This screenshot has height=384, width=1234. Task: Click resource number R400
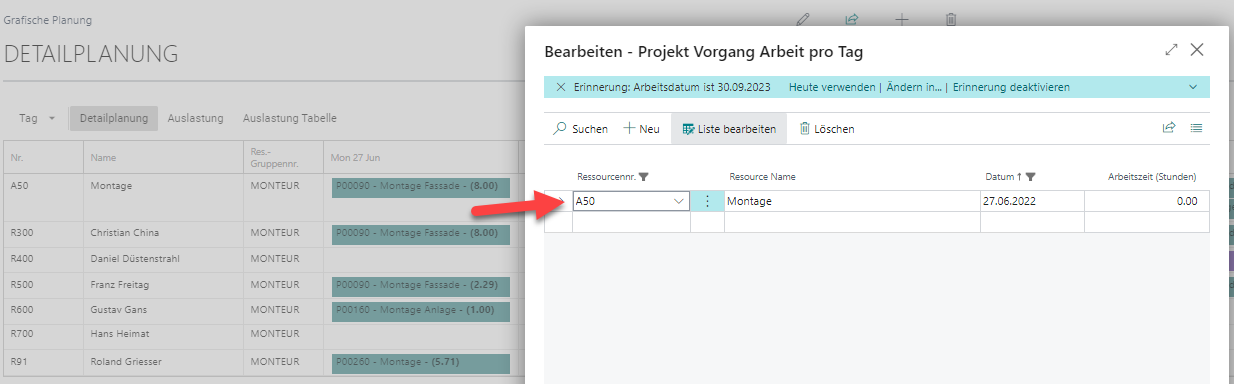[21, 259]
